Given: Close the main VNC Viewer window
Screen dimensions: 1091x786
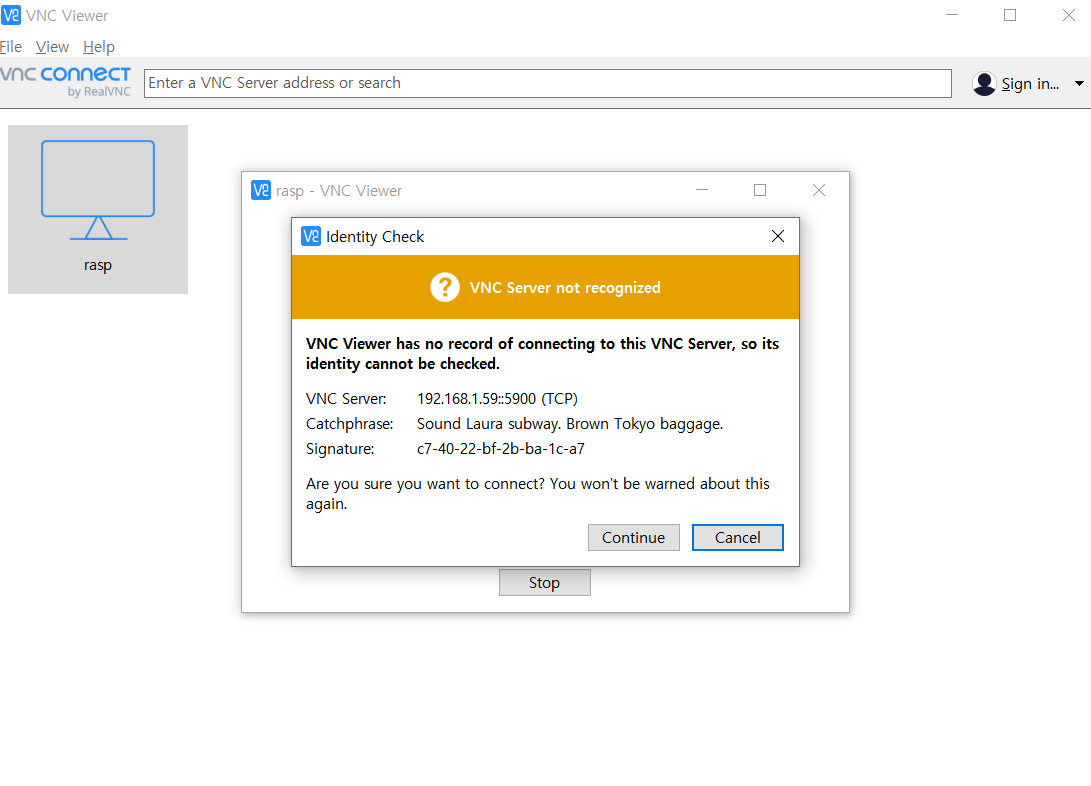Looking at the screenshot, I should 1069,15.
